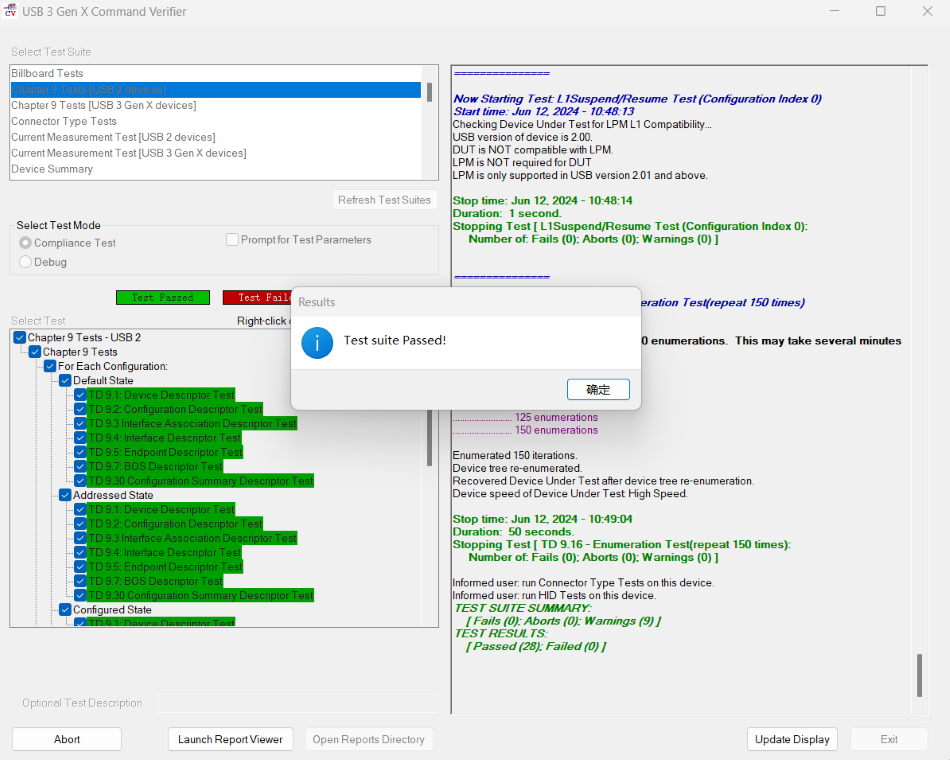Click the Abort button

tap(67, 739)
